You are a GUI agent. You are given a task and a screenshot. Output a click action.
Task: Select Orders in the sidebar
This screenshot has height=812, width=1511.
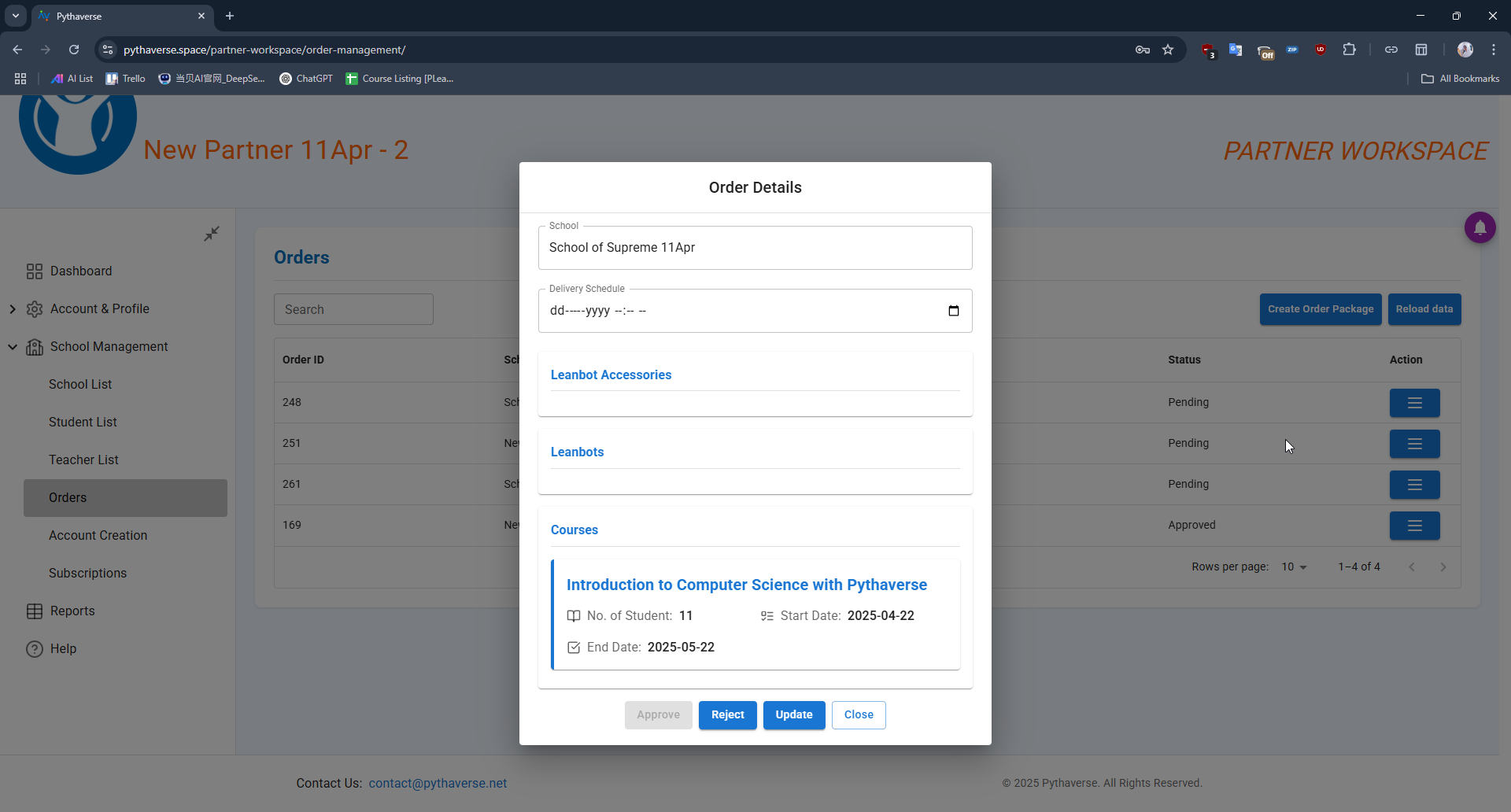click(x=125, y=498)
